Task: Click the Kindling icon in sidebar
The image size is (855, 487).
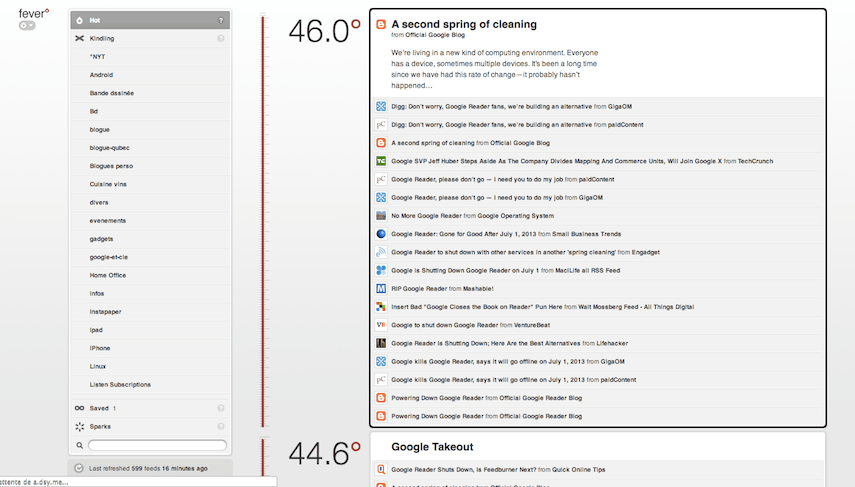Action: [79, 38]
